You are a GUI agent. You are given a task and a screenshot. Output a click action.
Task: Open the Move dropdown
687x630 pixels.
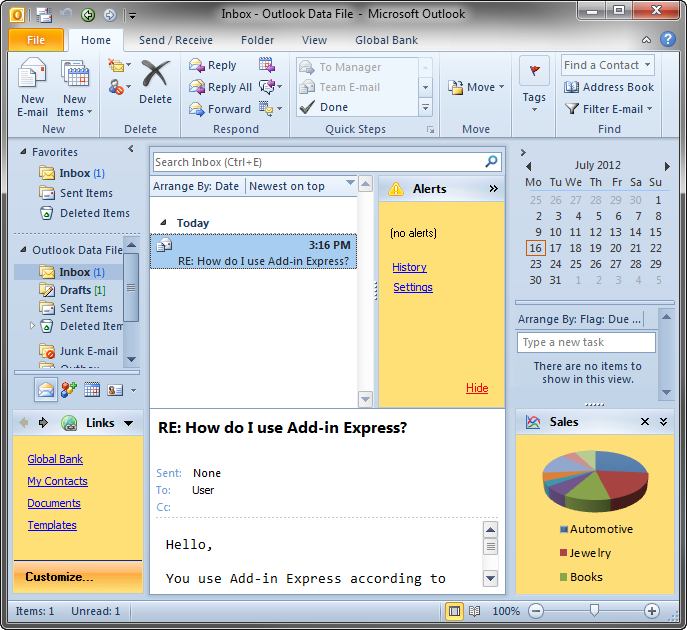[476, 87]
